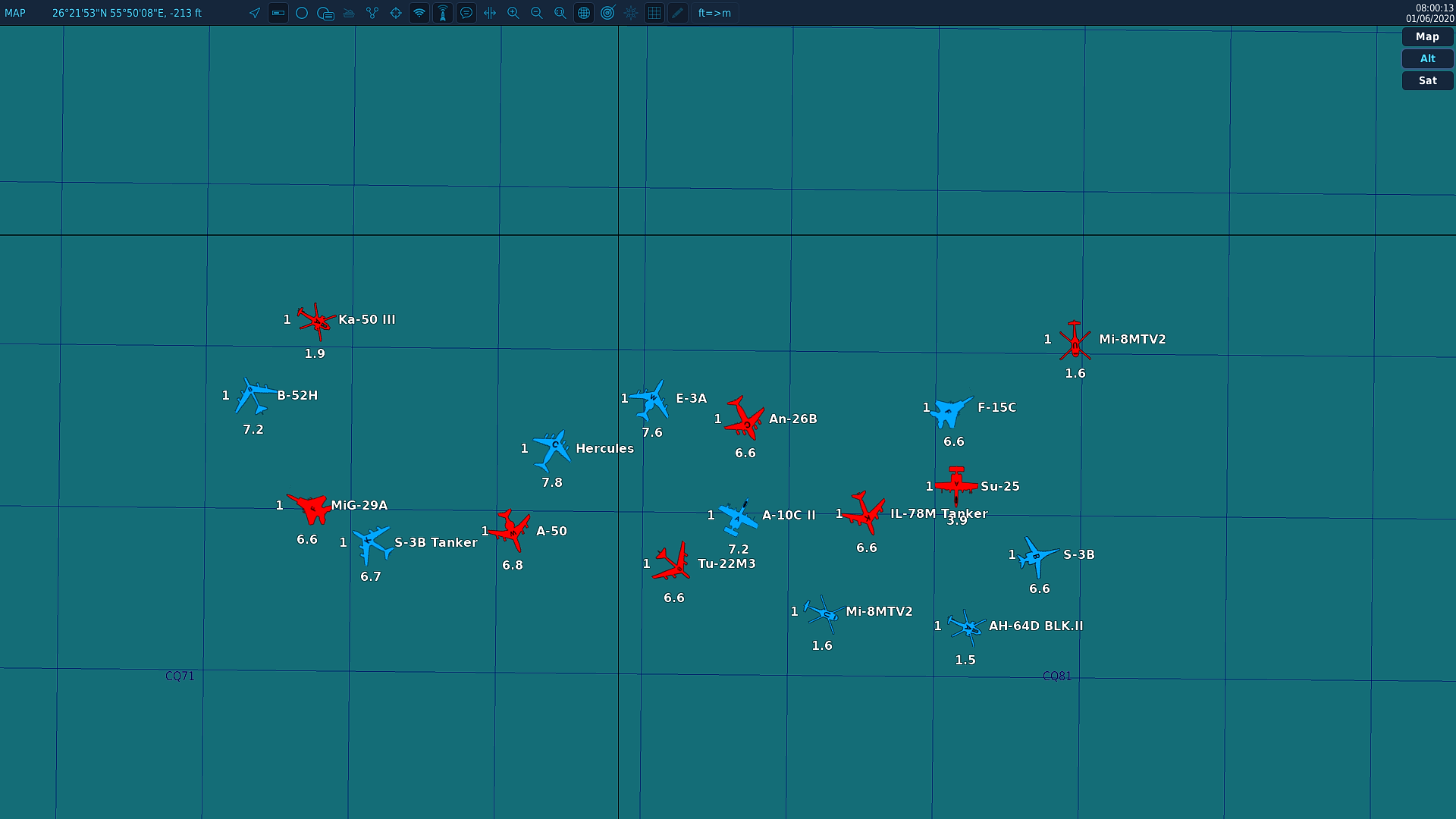The image size is (1456, 819).
Task: Click the crosshair center-on-target icon
Action: tap(396, 13)
